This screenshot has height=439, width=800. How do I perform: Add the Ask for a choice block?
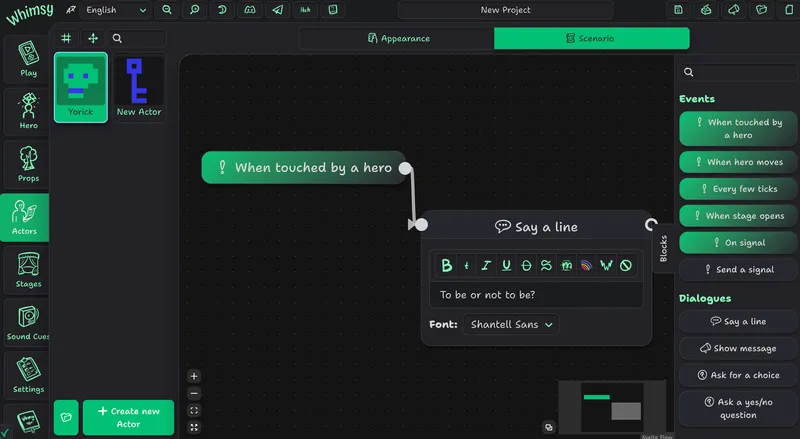click(738, 375)
